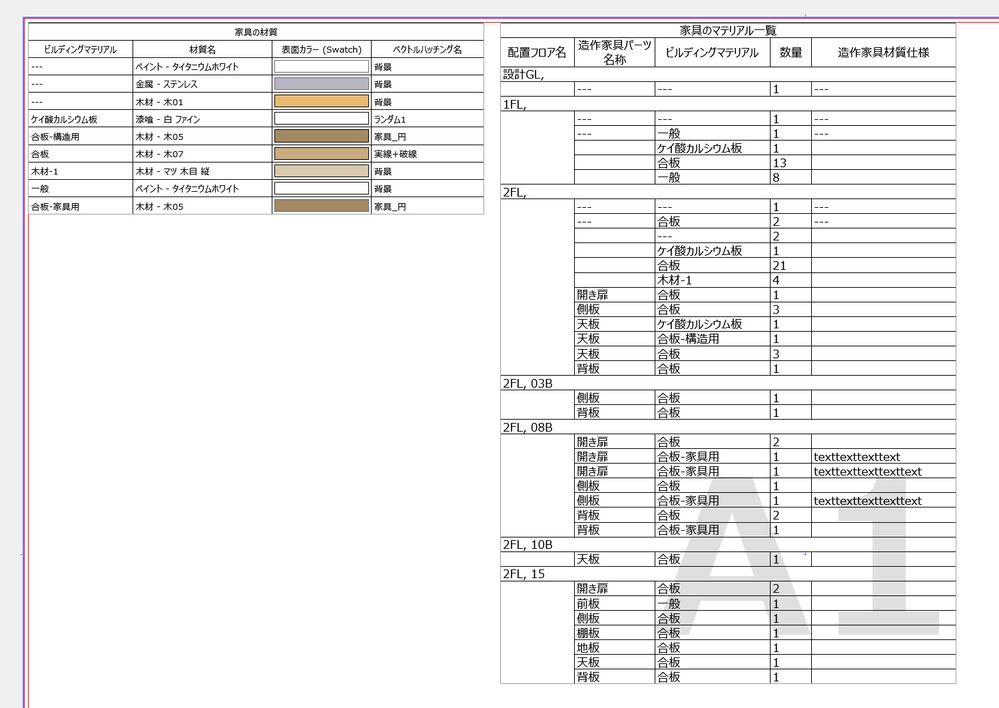Screen dimensions: 999x708
Task: Click the gray swatch for 金属 - ステンレス
Action: [321, 83]
